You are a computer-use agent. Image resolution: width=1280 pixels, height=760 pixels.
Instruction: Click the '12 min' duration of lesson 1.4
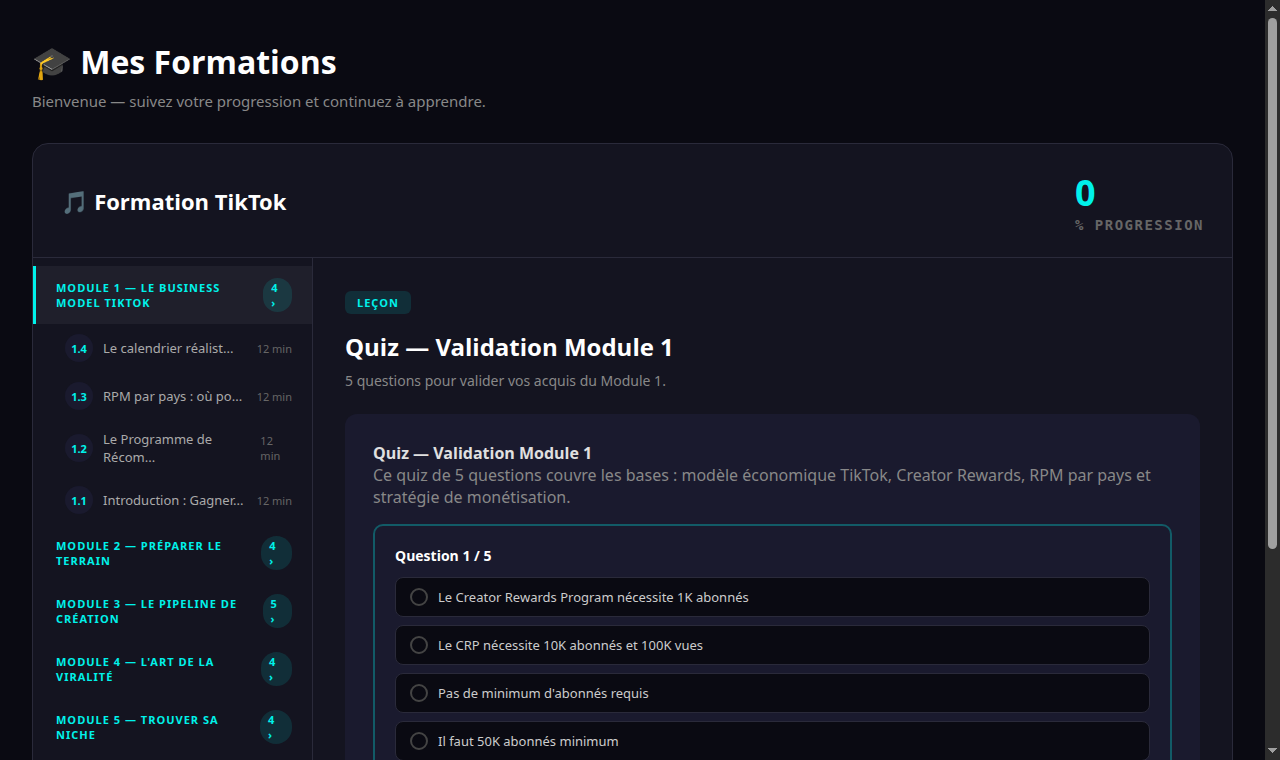(274, 349)
